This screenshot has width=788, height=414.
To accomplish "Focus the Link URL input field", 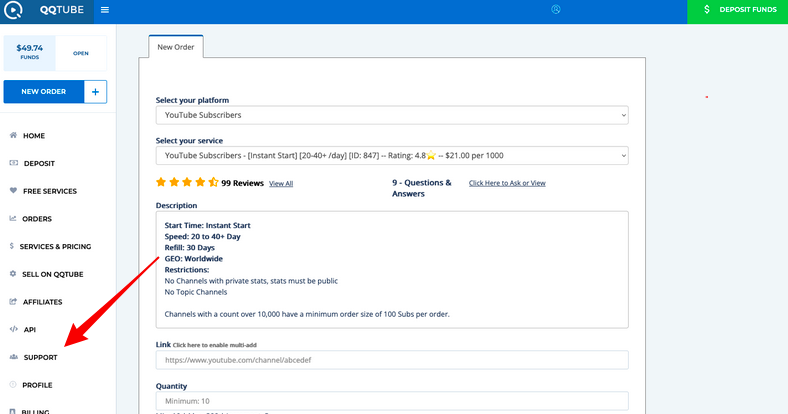I will (392, 360).
